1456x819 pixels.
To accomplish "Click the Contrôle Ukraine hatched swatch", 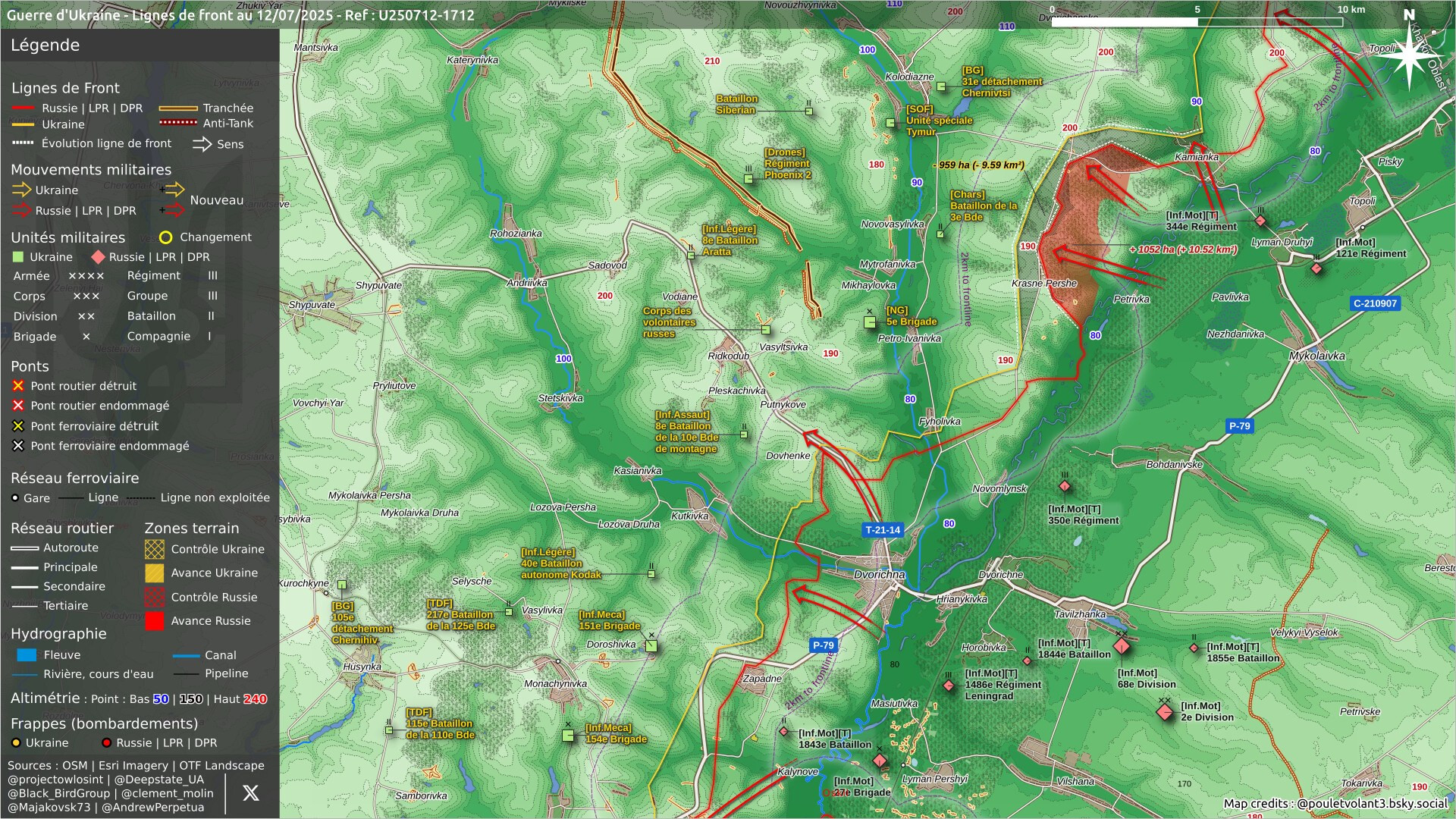I will point(155,549).
